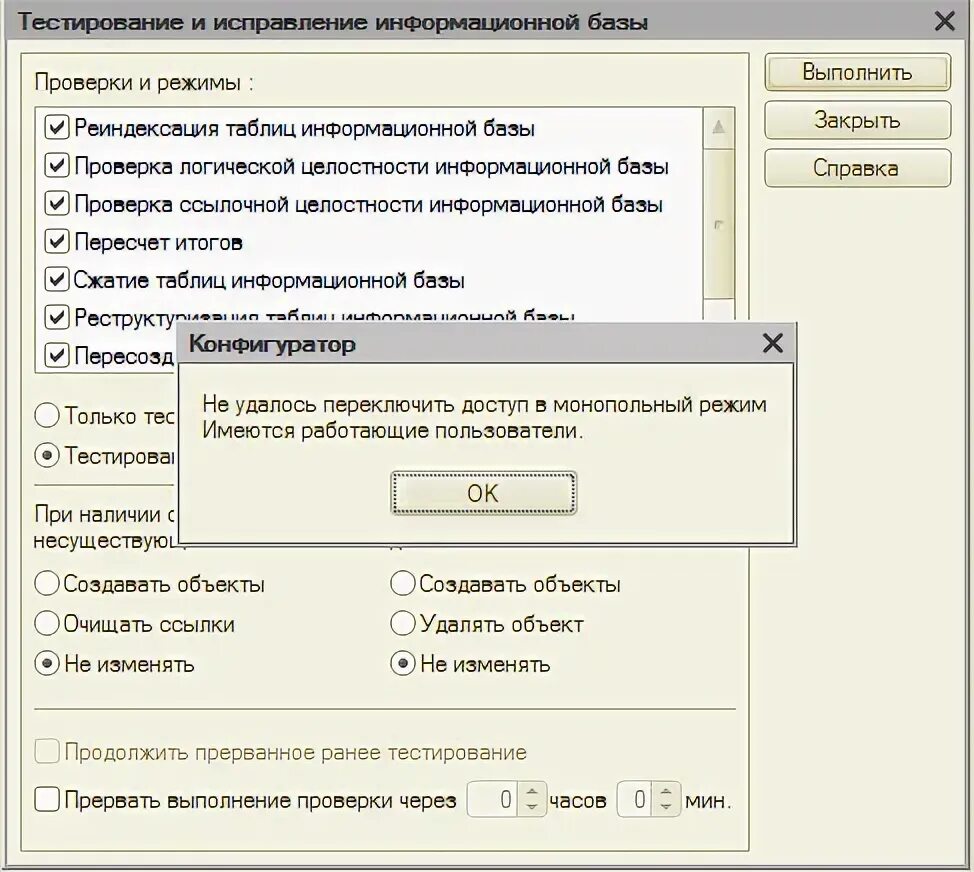Click Имеются работающие пользователи message line
Screen dimensions: 974x872
coord(393,430)
